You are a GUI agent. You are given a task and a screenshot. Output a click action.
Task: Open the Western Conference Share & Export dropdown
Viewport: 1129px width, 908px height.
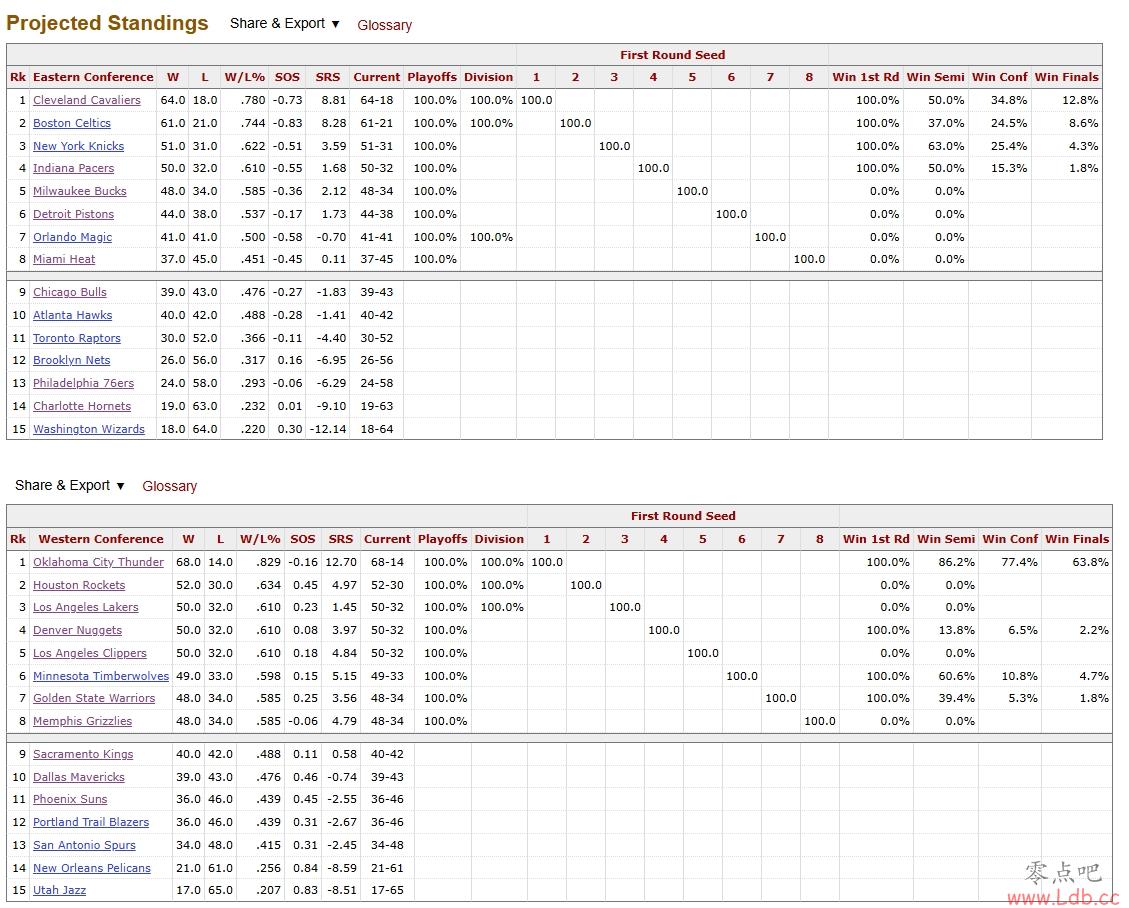coord(70,485)
